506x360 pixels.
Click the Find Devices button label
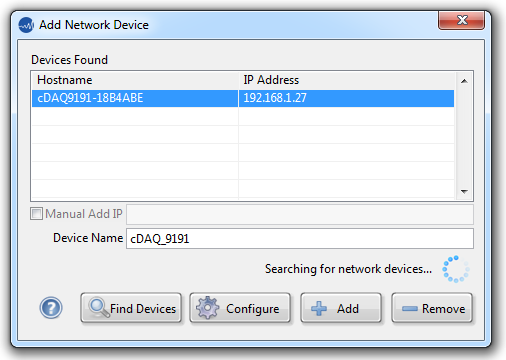(x=143, y=309)
